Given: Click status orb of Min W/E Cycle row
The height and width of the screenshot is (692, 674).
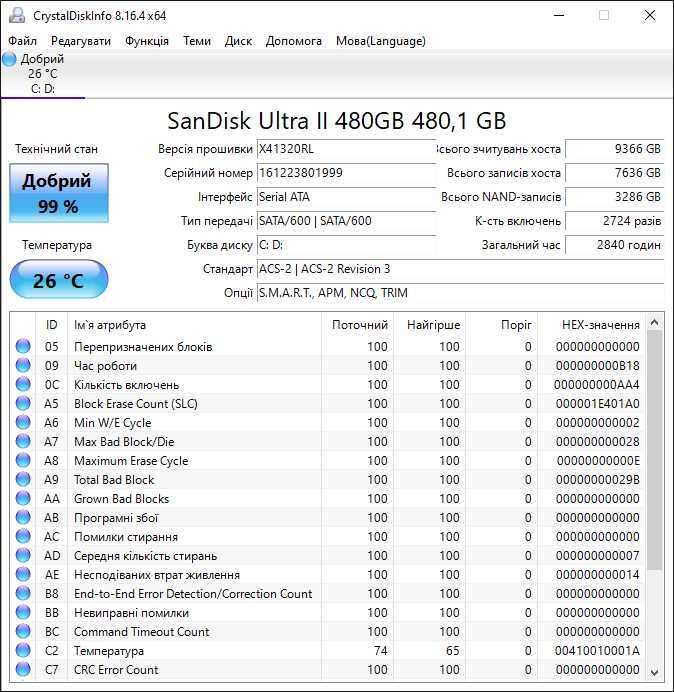Looking at the screenshot, I should click(x=23, y=422).
